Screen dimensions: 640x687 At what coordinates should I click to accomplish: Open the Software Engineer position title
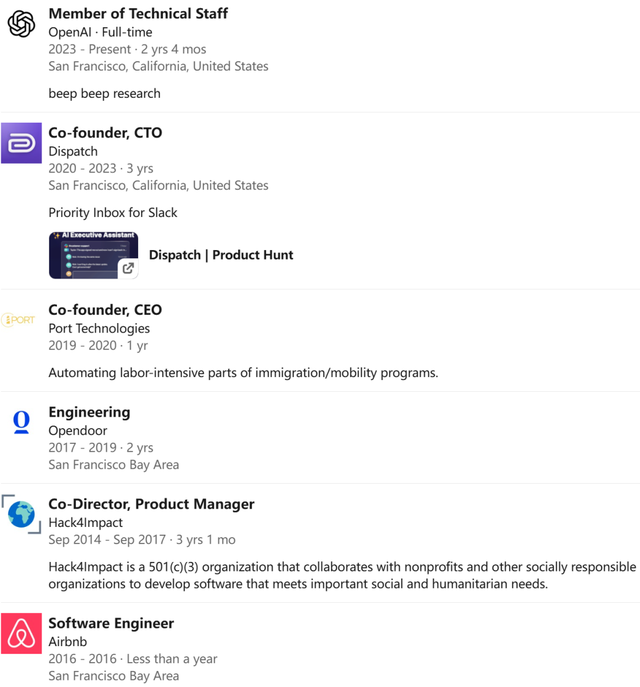click(x=111, y=623)
